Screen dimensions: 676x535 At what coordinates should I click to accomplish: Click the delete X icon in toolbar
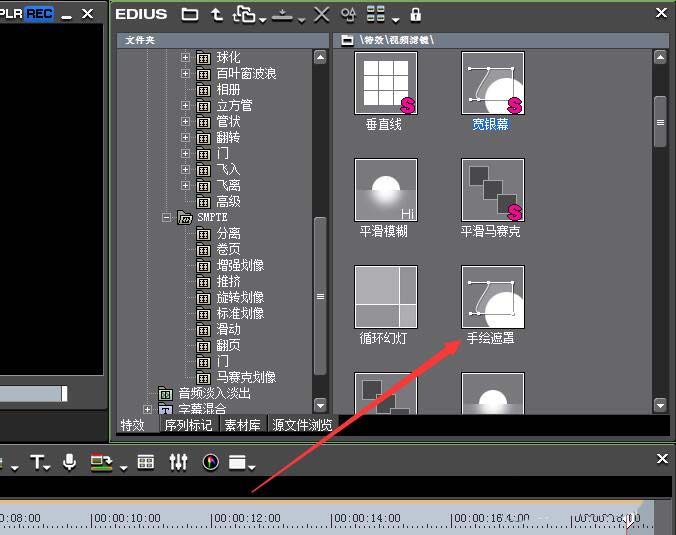pyautogui.click(x=321, y=14)
